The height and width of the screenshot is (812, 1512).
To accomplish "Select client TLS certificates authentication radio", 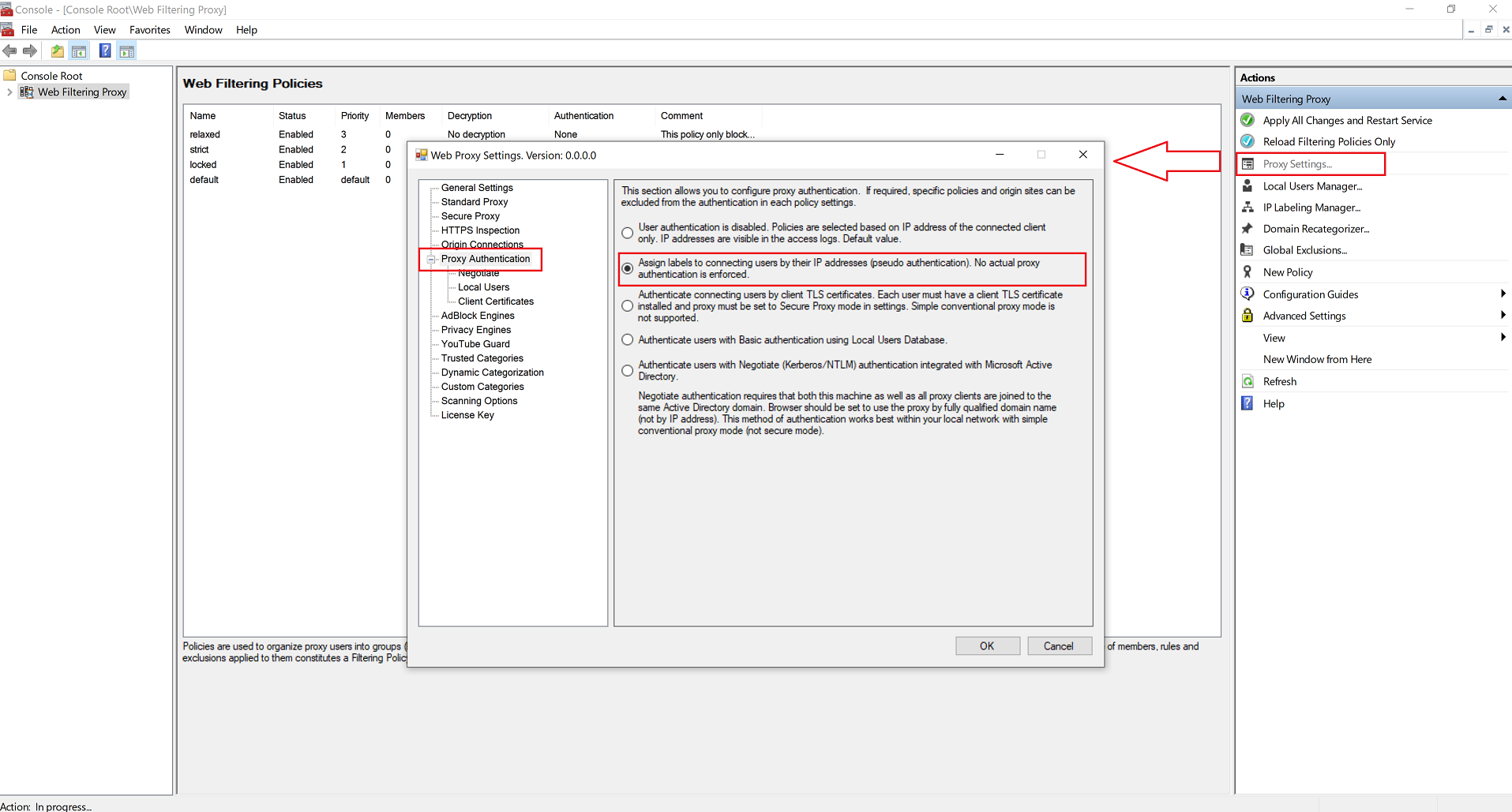I will click(x=628, y=306).
